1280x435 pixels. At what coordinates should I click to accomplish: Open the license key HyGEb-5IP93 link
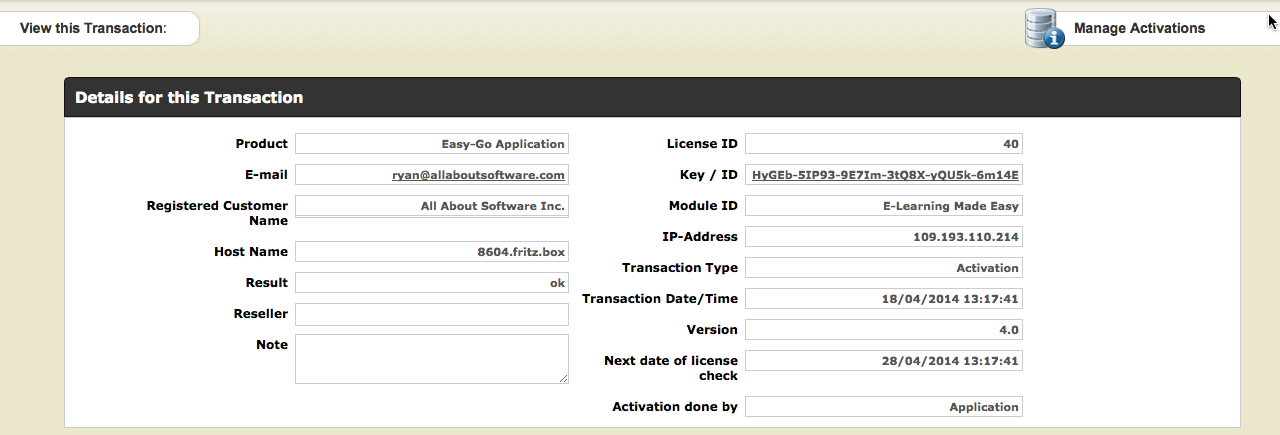[885, 175]
